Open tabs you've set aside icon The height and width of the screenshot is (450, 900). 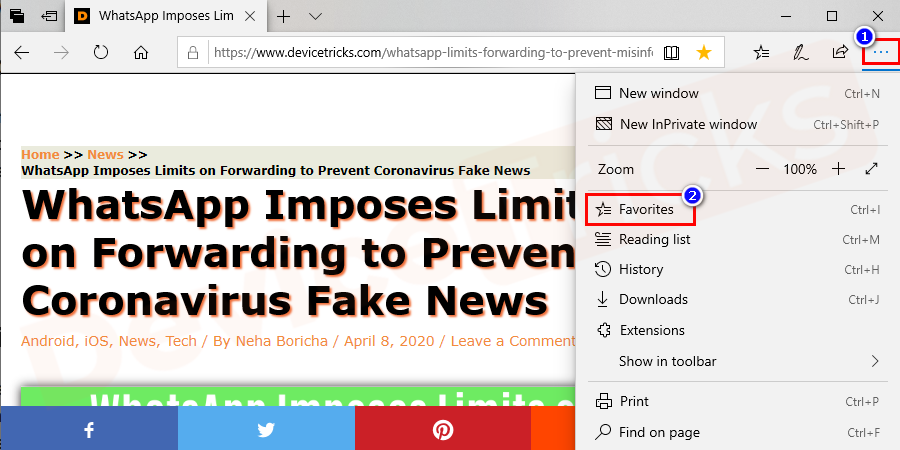[x=17, y=16]
